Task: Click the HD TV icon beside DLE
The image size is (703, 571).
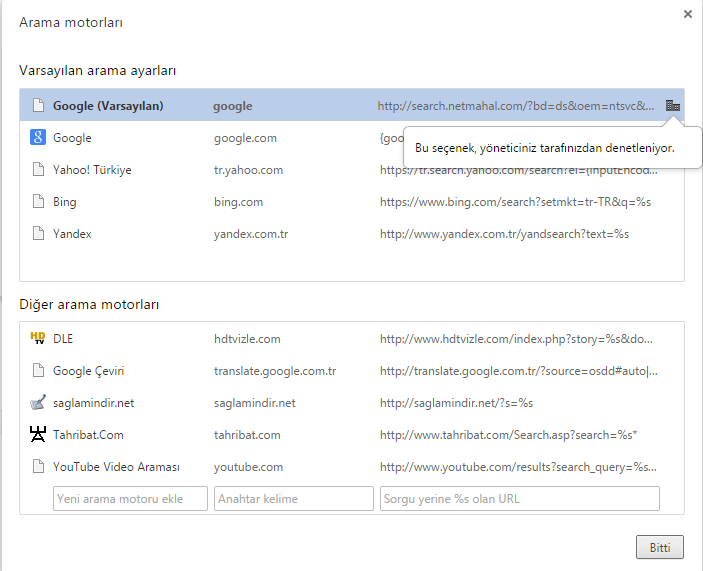Action: click(x=38, y=338)
